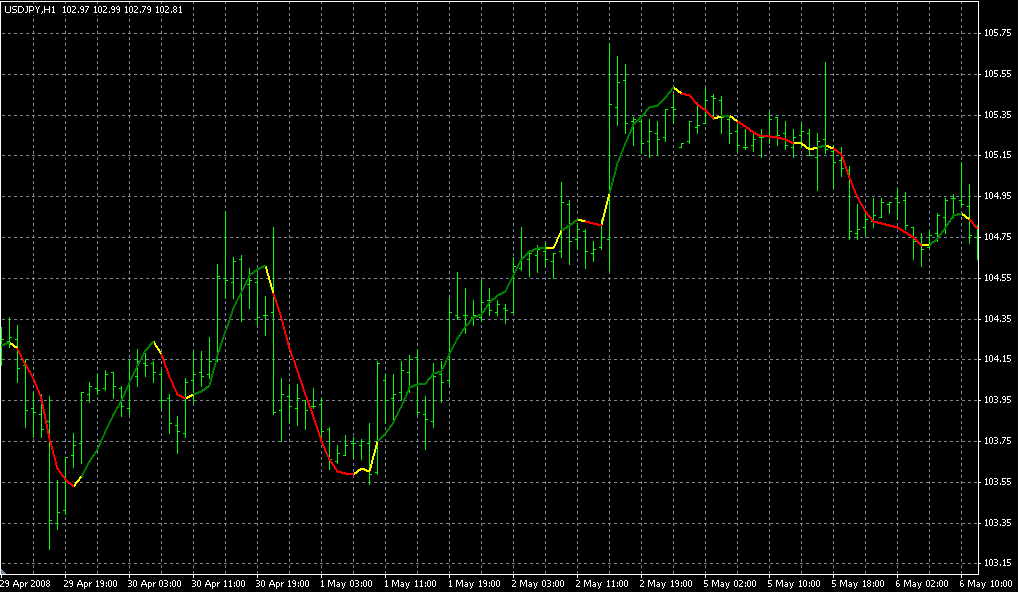
Task: Click the 30 Apr 11:00 time label
Action: pos(219,584)
